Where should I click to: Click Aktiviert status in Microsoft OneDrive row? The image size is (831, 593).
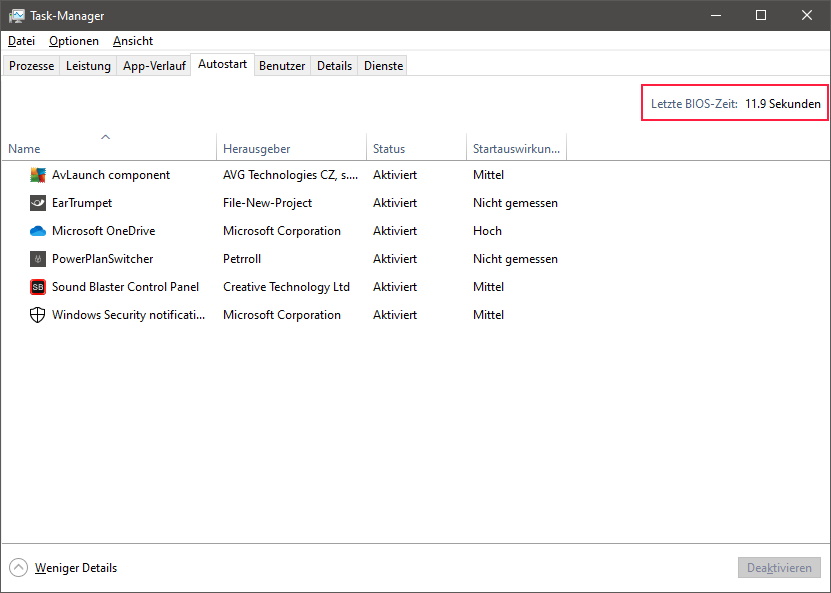pyautogui.click(x=395, y=231)
